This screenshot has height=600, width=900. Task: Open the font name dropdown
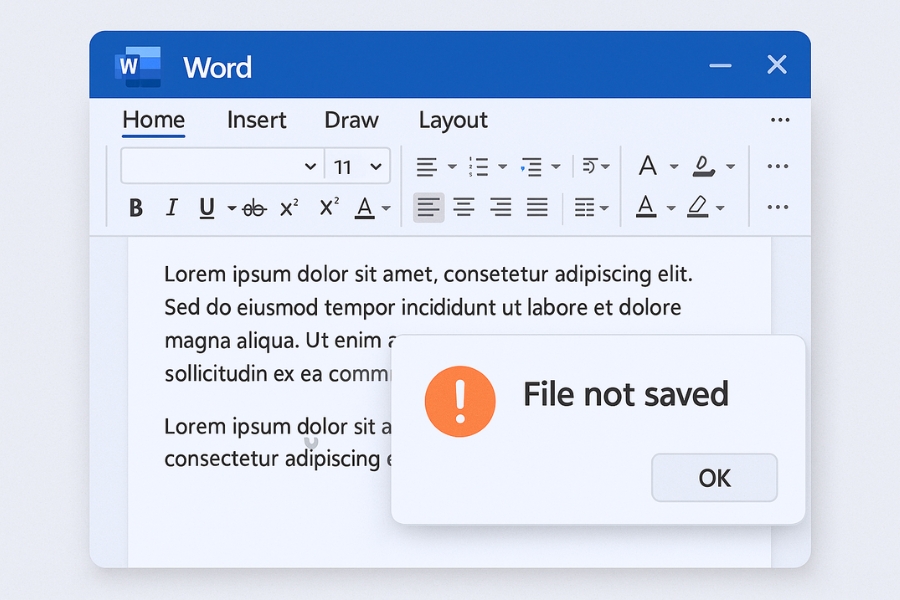coord(309,166)
